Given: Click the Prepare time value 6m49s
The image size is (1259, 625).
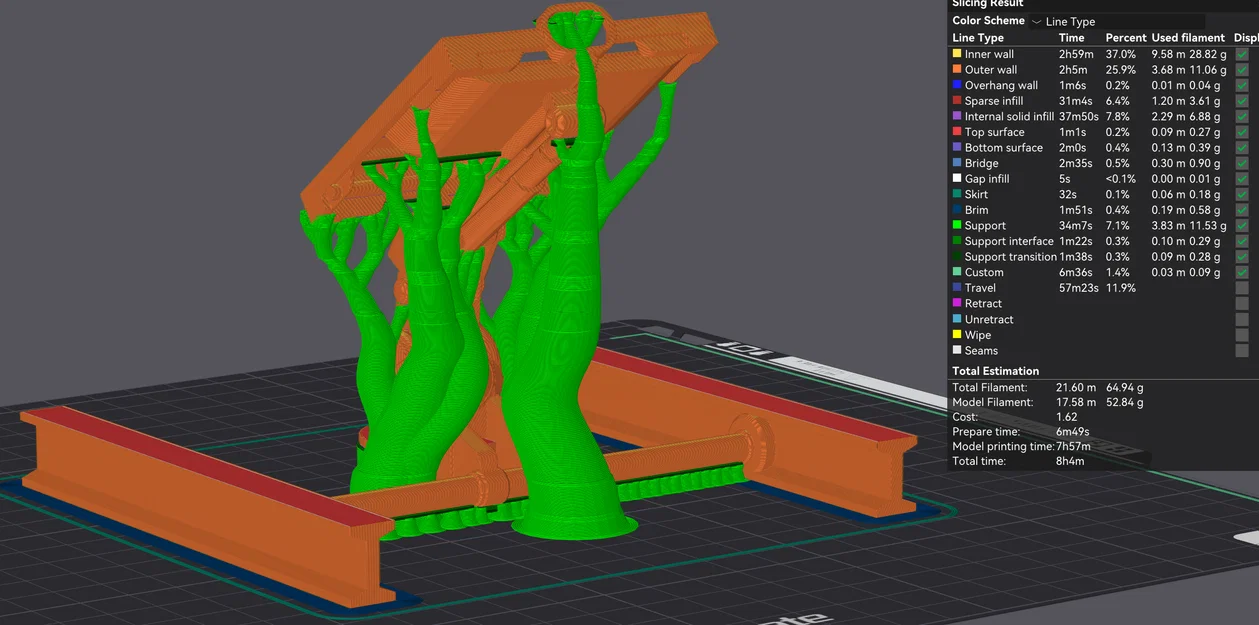Looking at the screenshot, I should point(1074,432).
